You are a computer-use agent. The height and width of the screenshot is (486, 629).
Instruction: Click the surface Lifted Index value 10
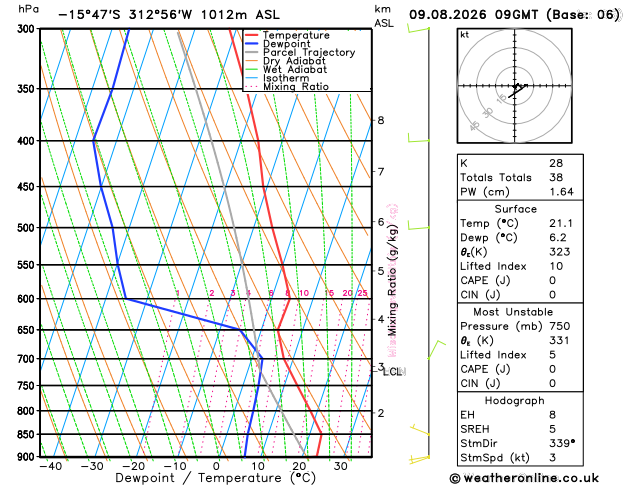[x=556, y=266]
